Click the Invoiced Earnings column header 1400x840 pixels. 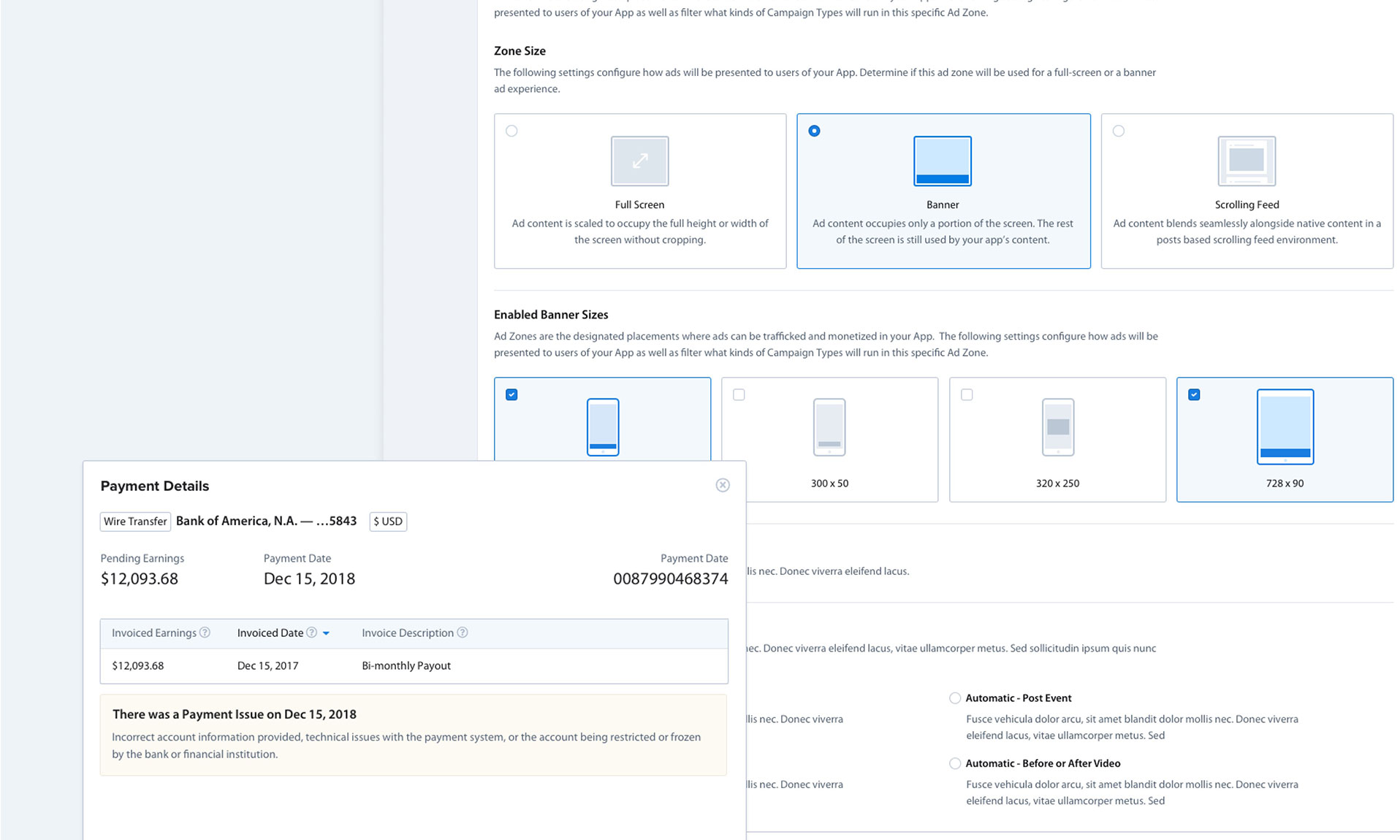[x=154, y=633]
